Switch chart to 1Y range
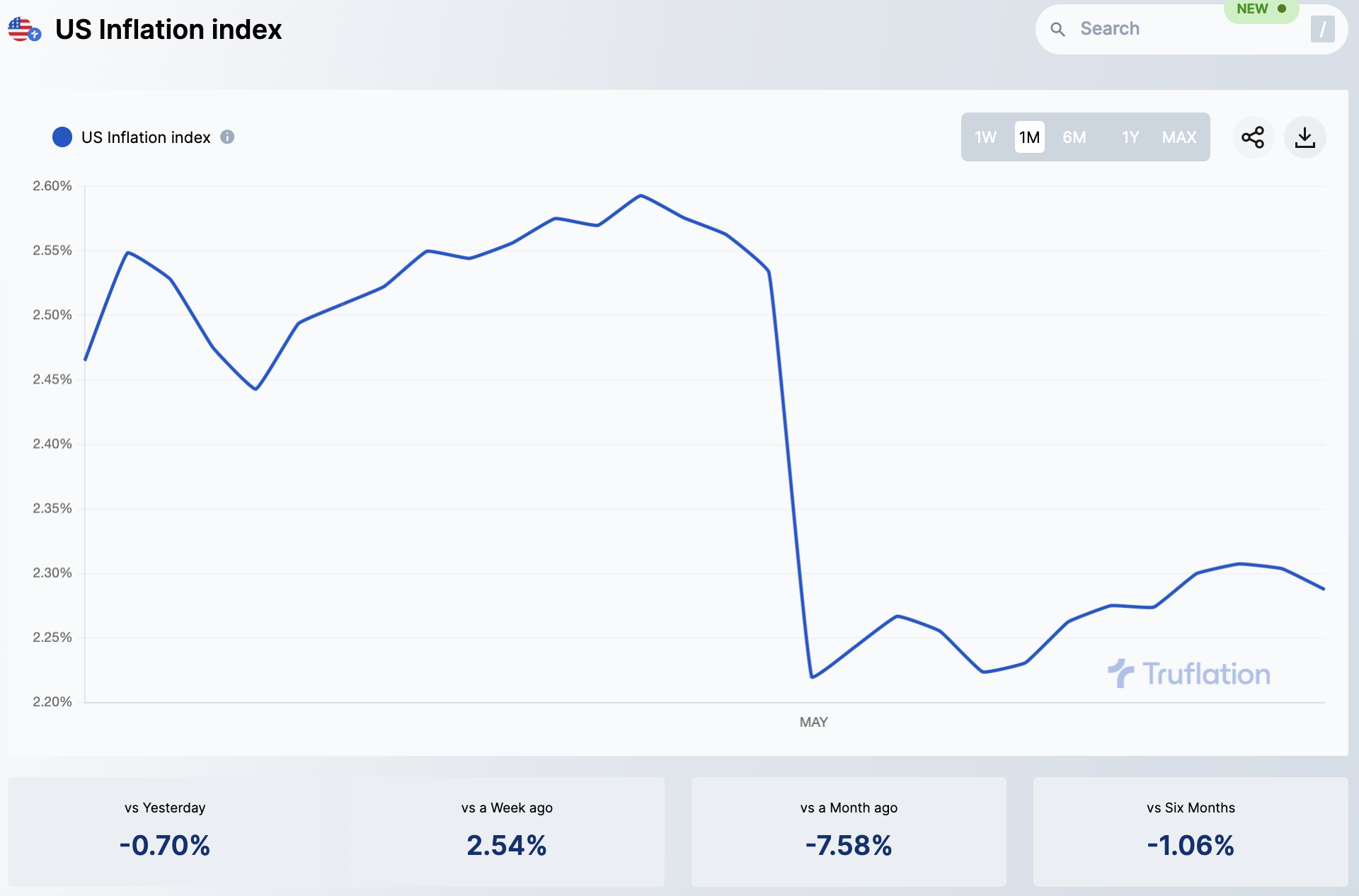The width and height of the screenshot is (1359, 896). (x=1130, y=137)
